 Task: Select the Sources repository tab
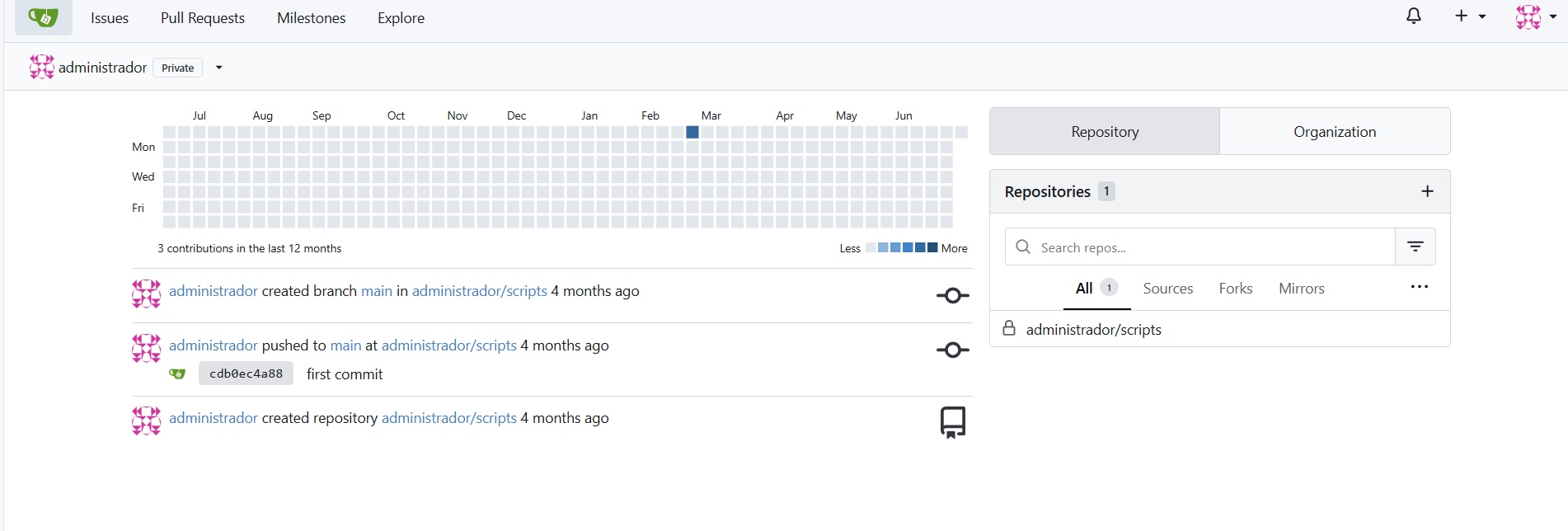pyautogui.click(x=1167, y=289)
